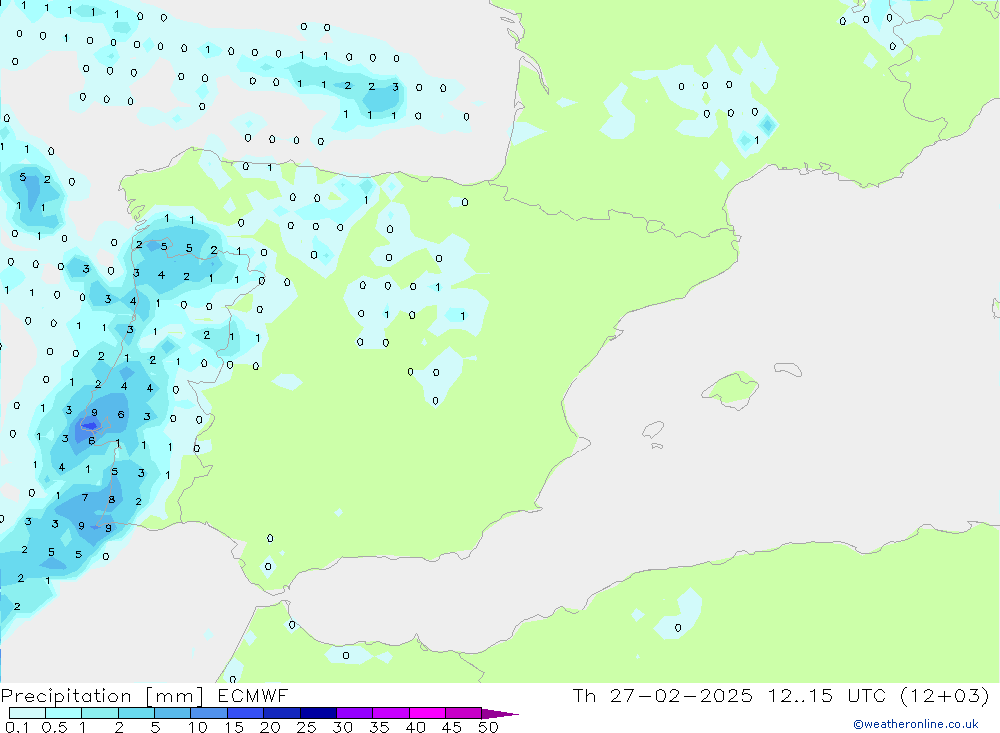This screenshot has width=1000, height=733.
Task: Select the 15–20 mm legend color swatch
Action: pyautogui.click(x=245, y=713)
